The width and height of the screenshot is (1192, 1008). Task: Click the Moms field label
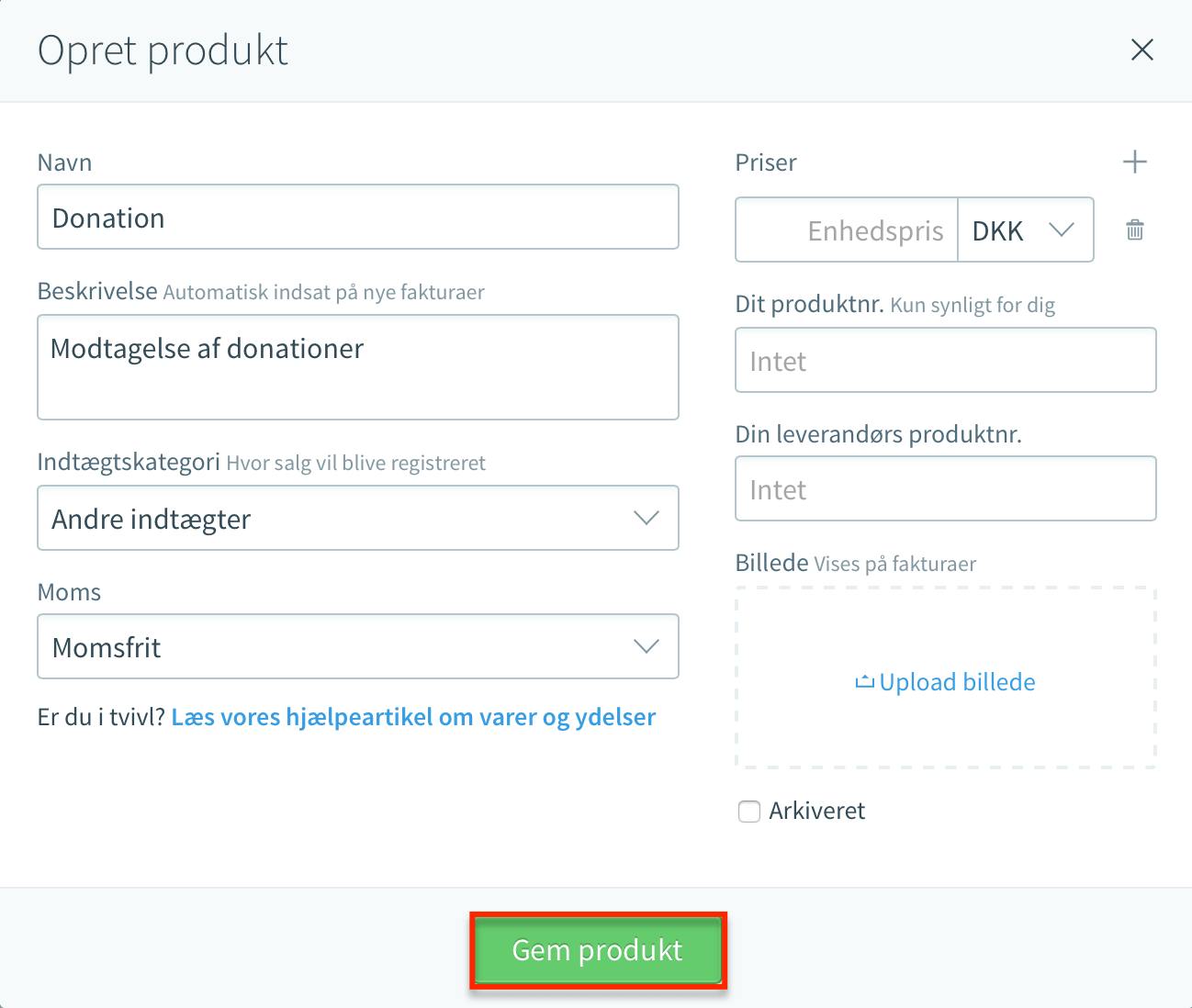(x=69, y=592)
